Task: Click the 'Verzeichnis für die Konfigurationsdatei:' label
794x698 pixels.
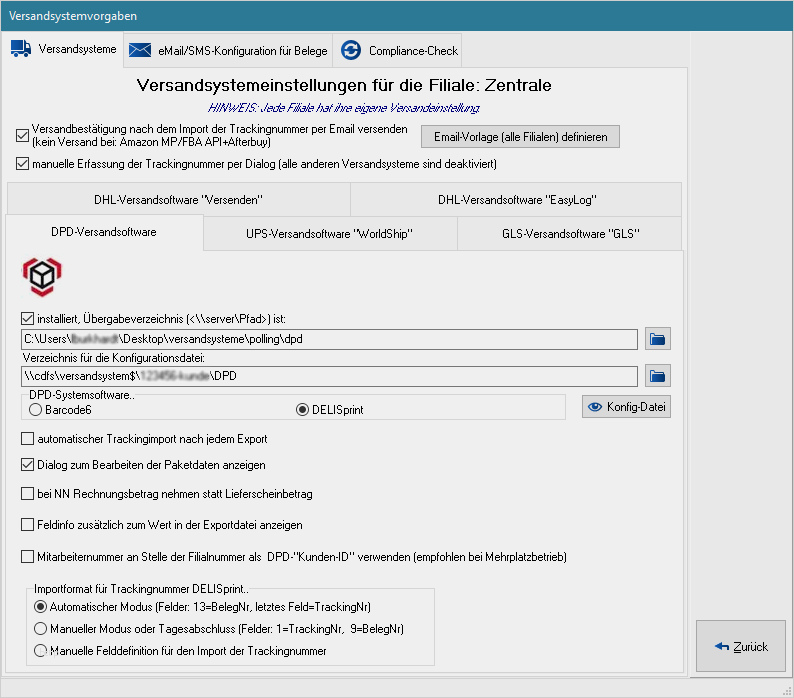Action: tap(113, 358)
